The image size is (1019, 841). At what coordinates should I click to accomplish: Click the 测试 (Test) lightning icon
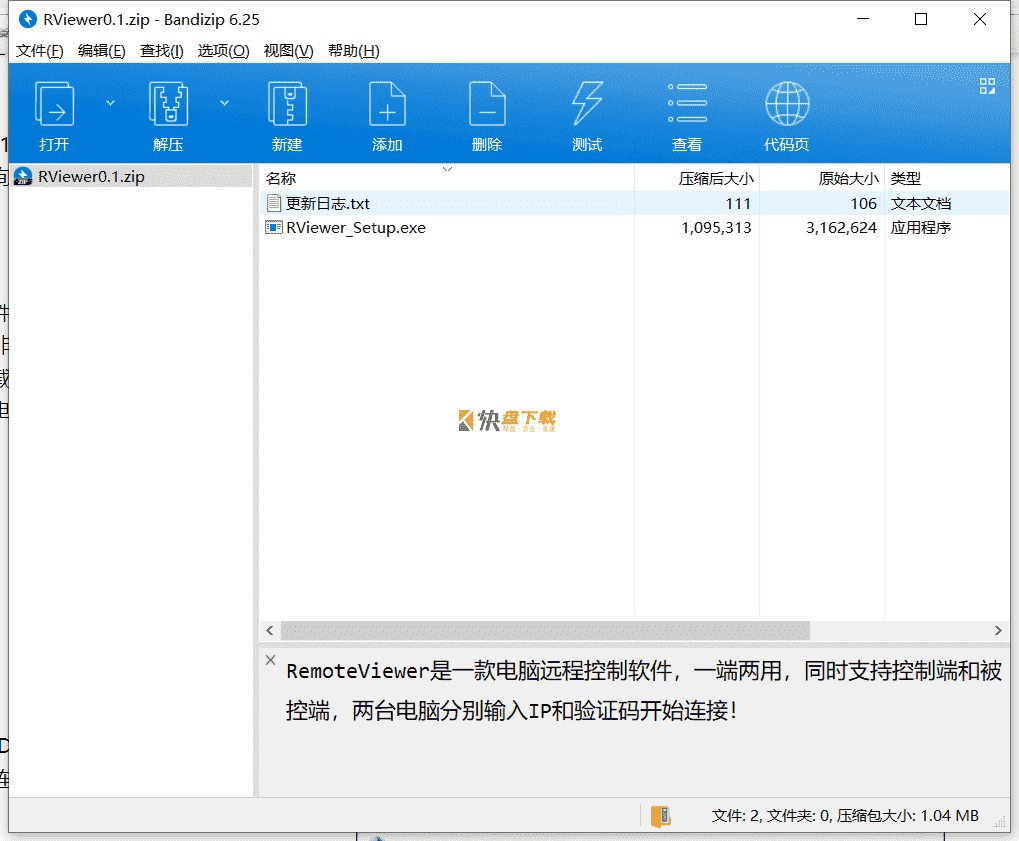click(x=587, y=104)
